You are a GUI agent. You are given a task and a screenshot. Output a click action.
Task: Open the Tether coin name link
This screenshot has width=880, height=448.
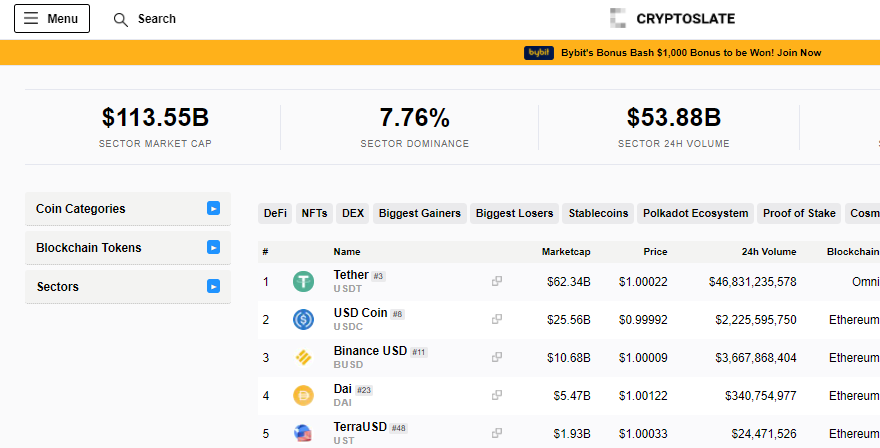pyautogui.click(x=351, y=275)
